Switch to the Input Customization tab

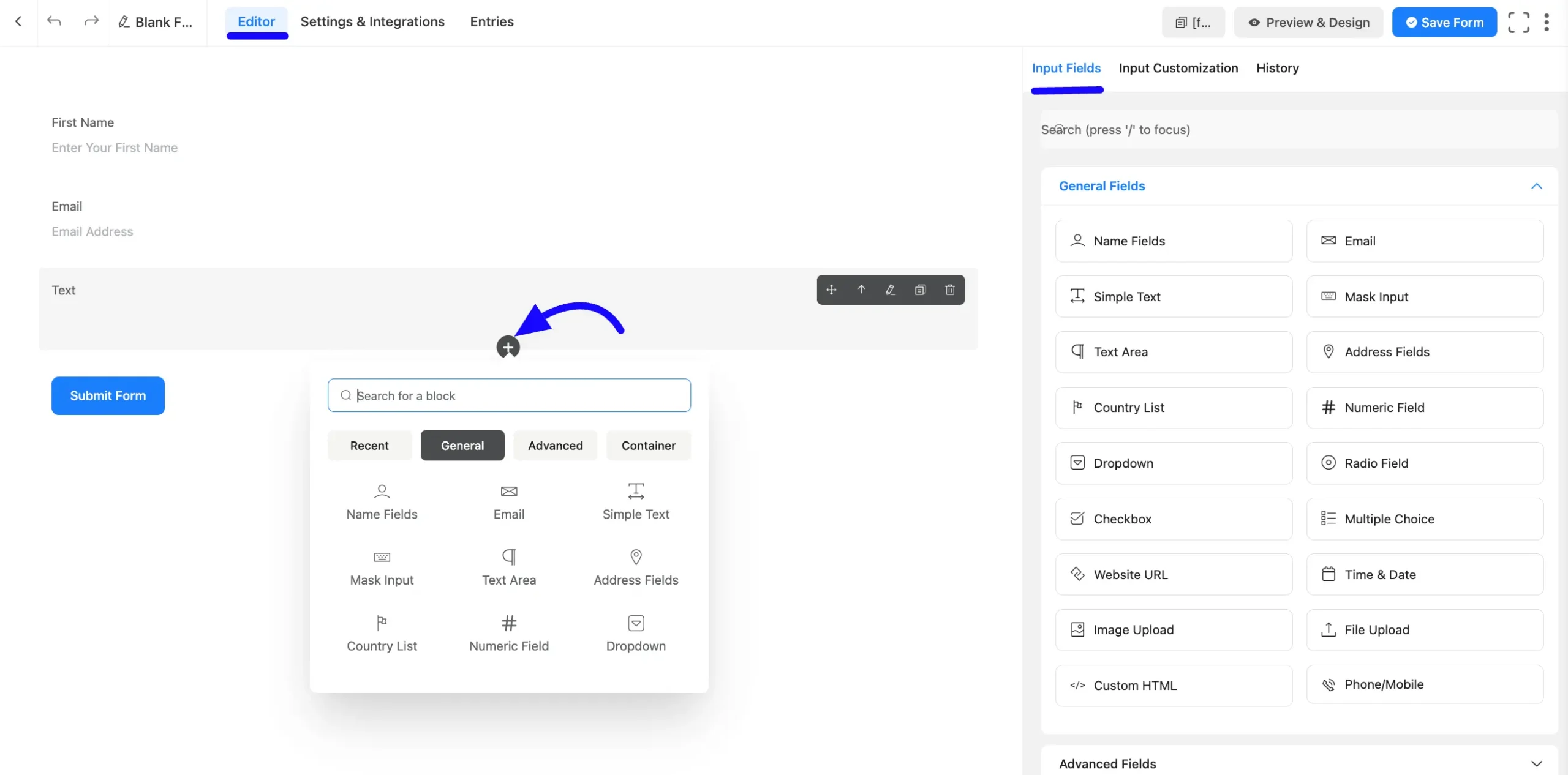[x=1178, y=68]
